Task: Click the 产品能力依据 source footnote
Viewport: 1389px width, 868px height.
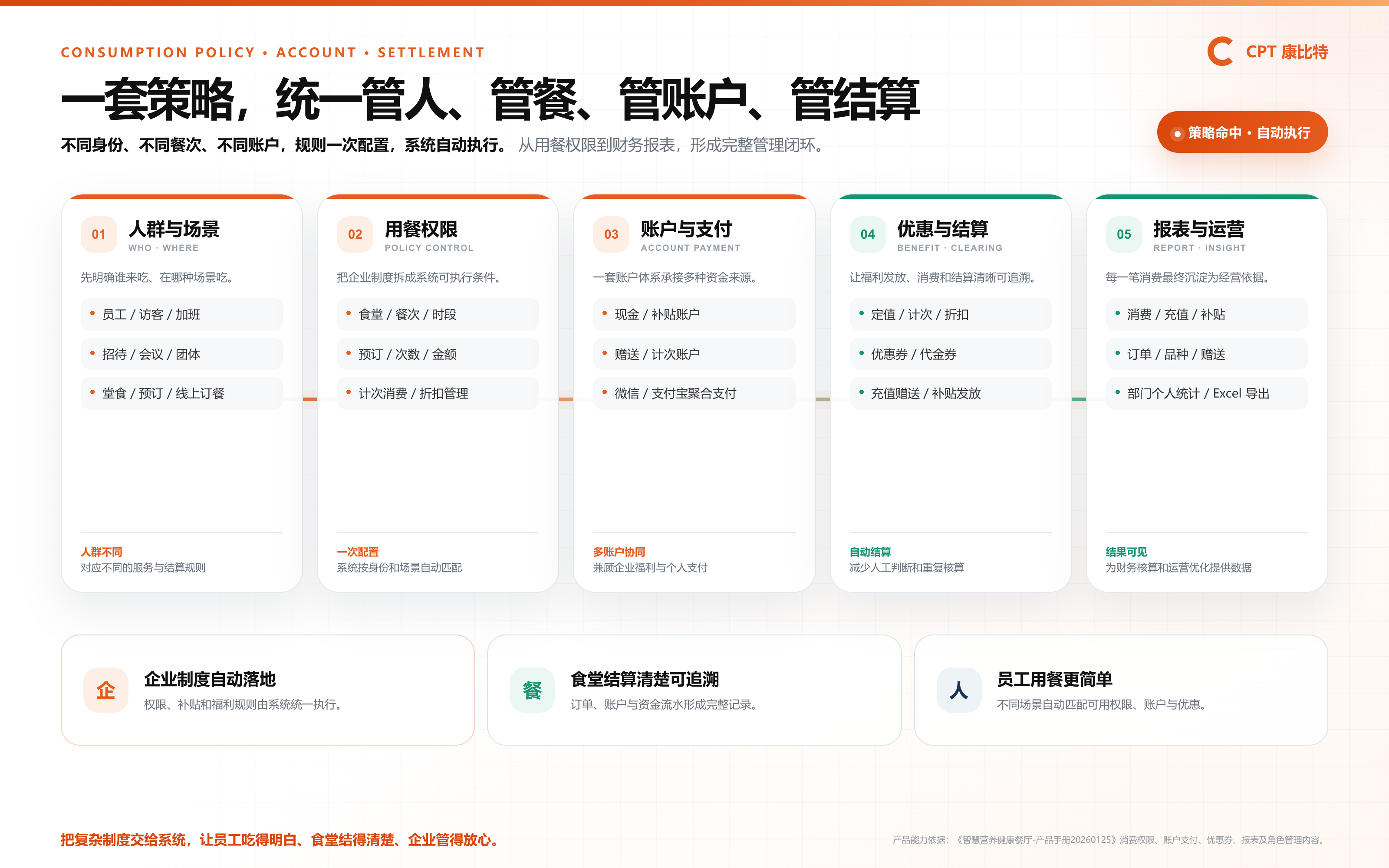Action: coord(1109,840)
